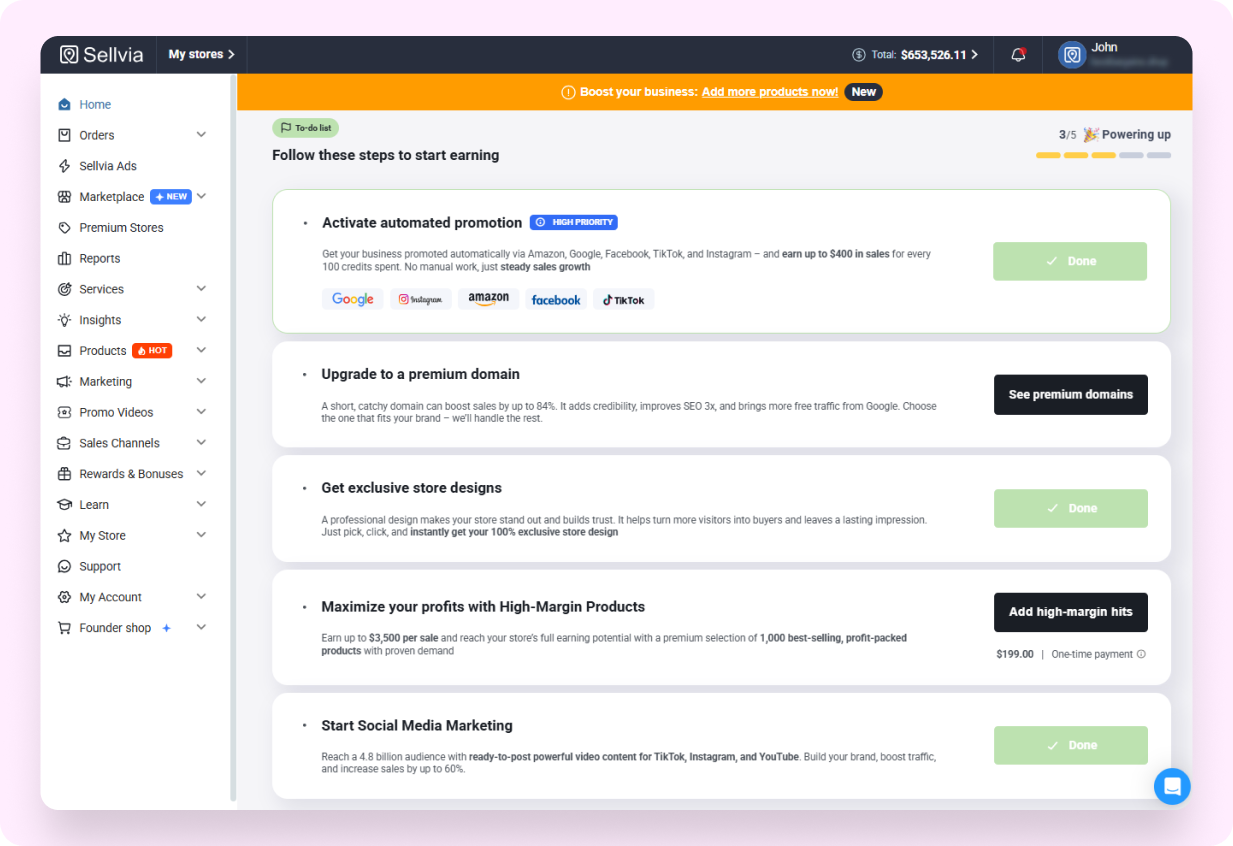Click the Google logo chip
The image size is (1233, 846).
[x=352, y=299]
